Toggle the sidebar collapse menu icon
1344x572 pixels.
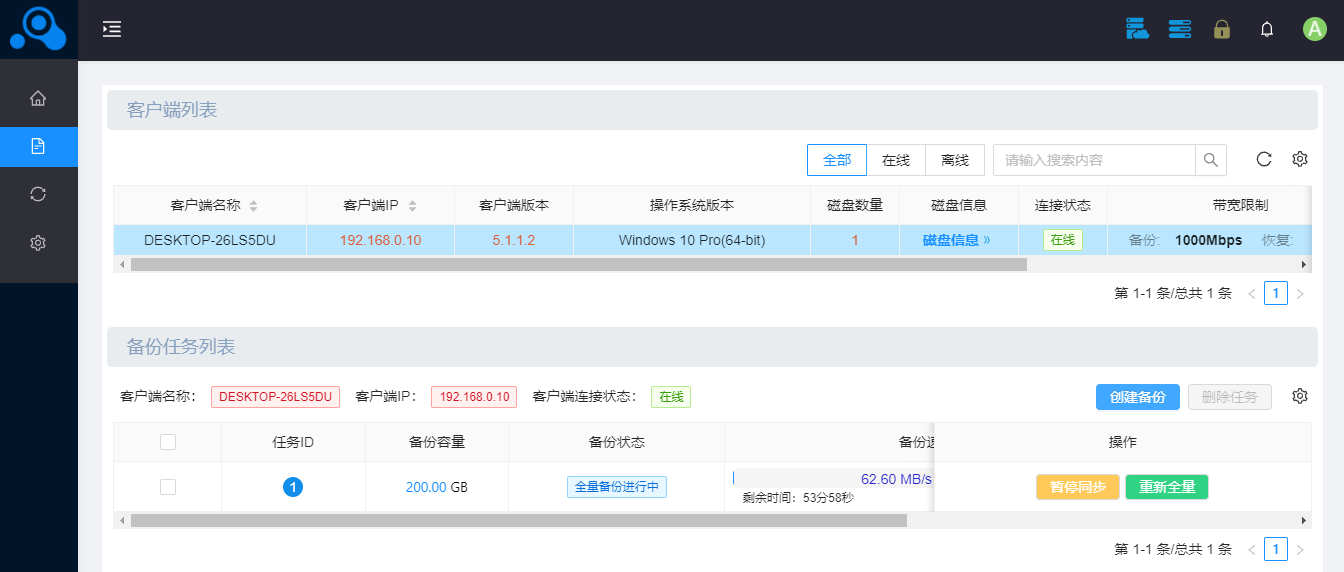pyautogui.click(x=112, y=29)
